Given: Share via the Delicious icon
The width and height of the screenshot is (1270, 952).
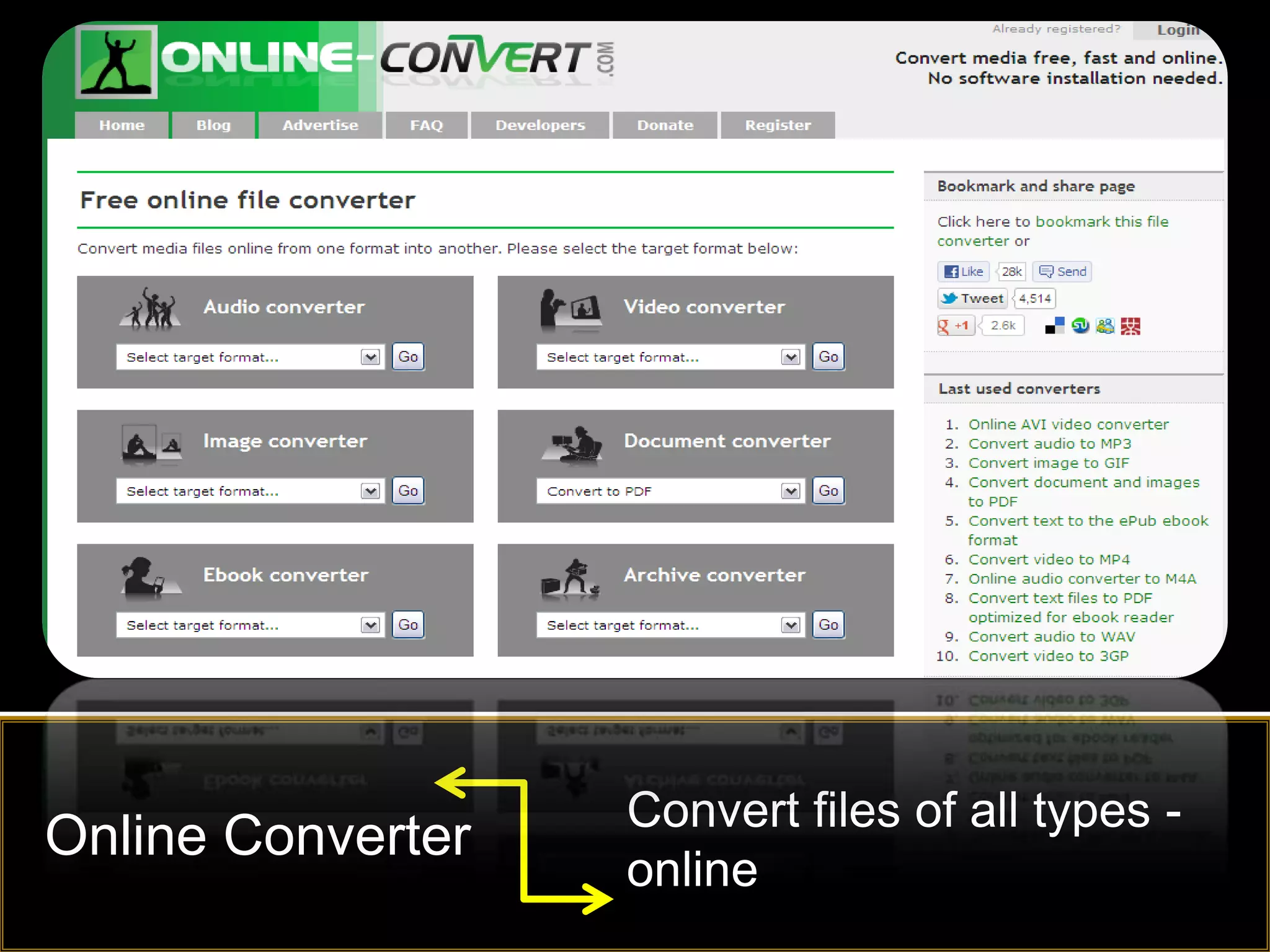Looking at the screenshot, I should (1055, 325).
